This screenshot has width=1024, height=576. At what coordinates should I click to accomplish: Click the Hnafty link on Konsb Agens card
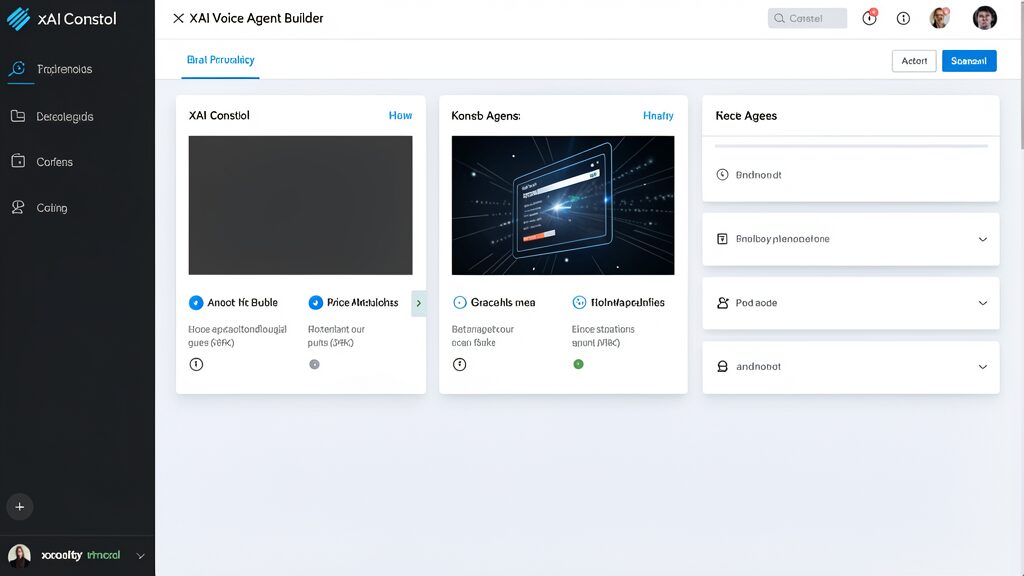[x=658, y=116]
